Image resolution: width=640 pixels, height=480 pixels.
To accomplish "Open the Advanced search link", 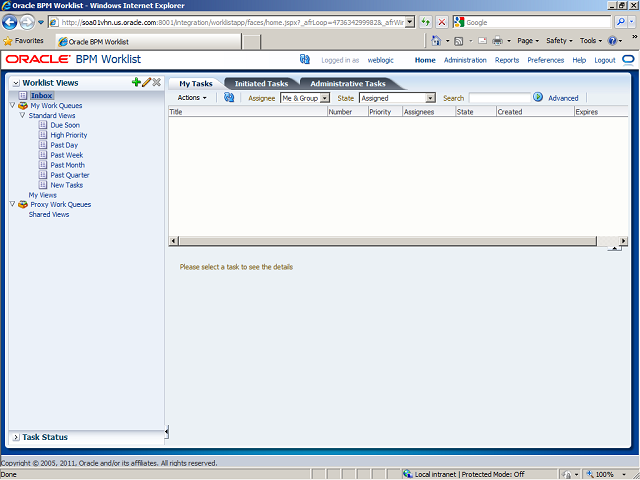I will 563,98.
